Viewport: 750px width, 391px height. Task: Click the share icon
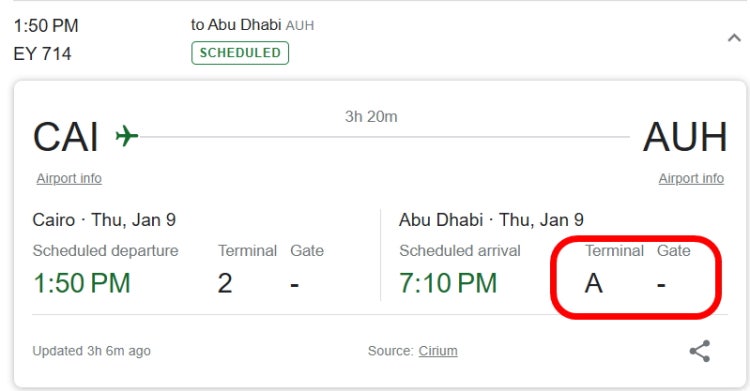point(700,351)
